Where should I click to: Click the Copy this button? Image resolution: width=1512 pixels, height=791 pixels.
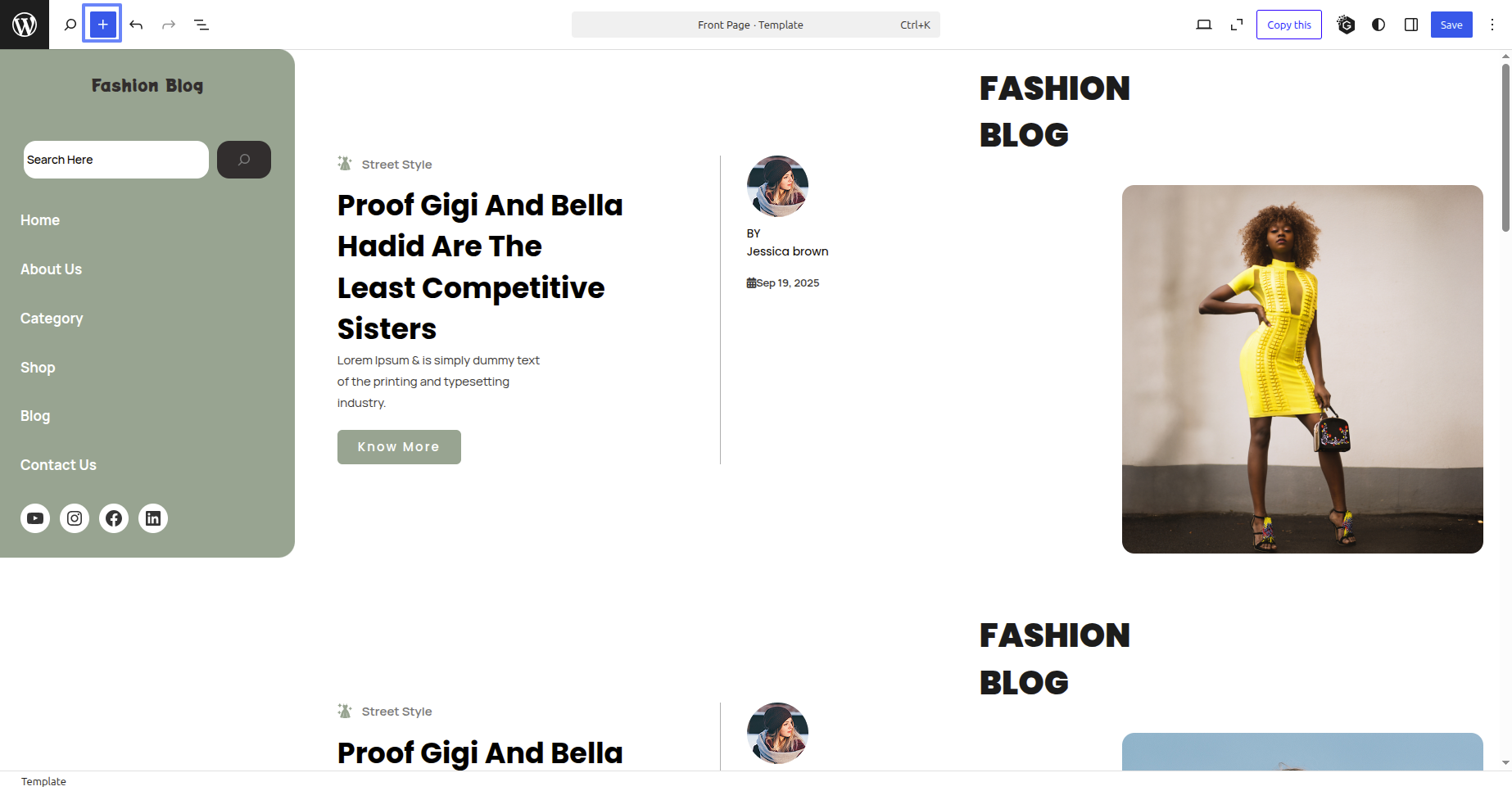pos(1288,25)
